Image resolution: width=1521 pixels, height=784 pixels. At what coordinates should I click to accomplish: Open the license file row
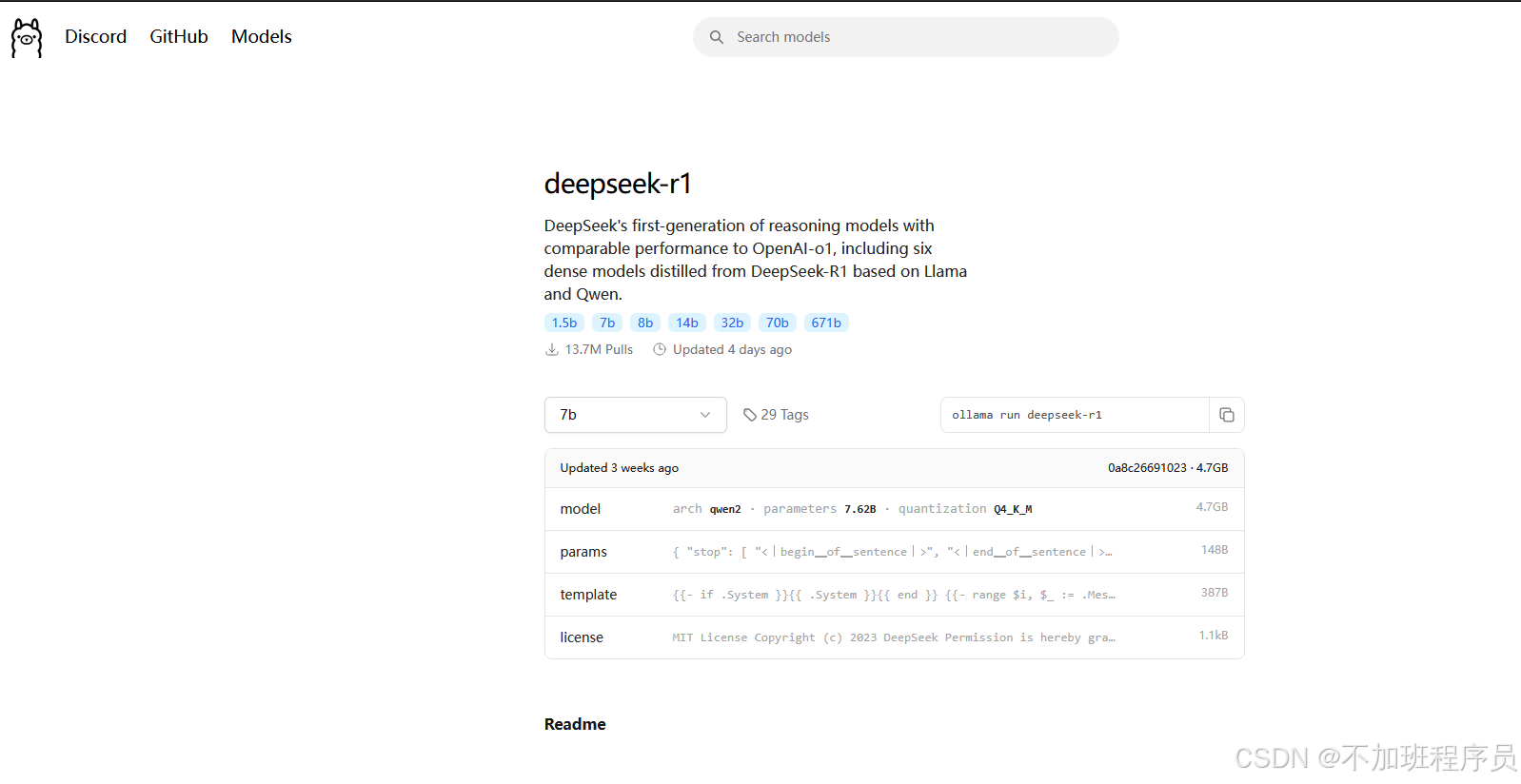pos(895,637)
